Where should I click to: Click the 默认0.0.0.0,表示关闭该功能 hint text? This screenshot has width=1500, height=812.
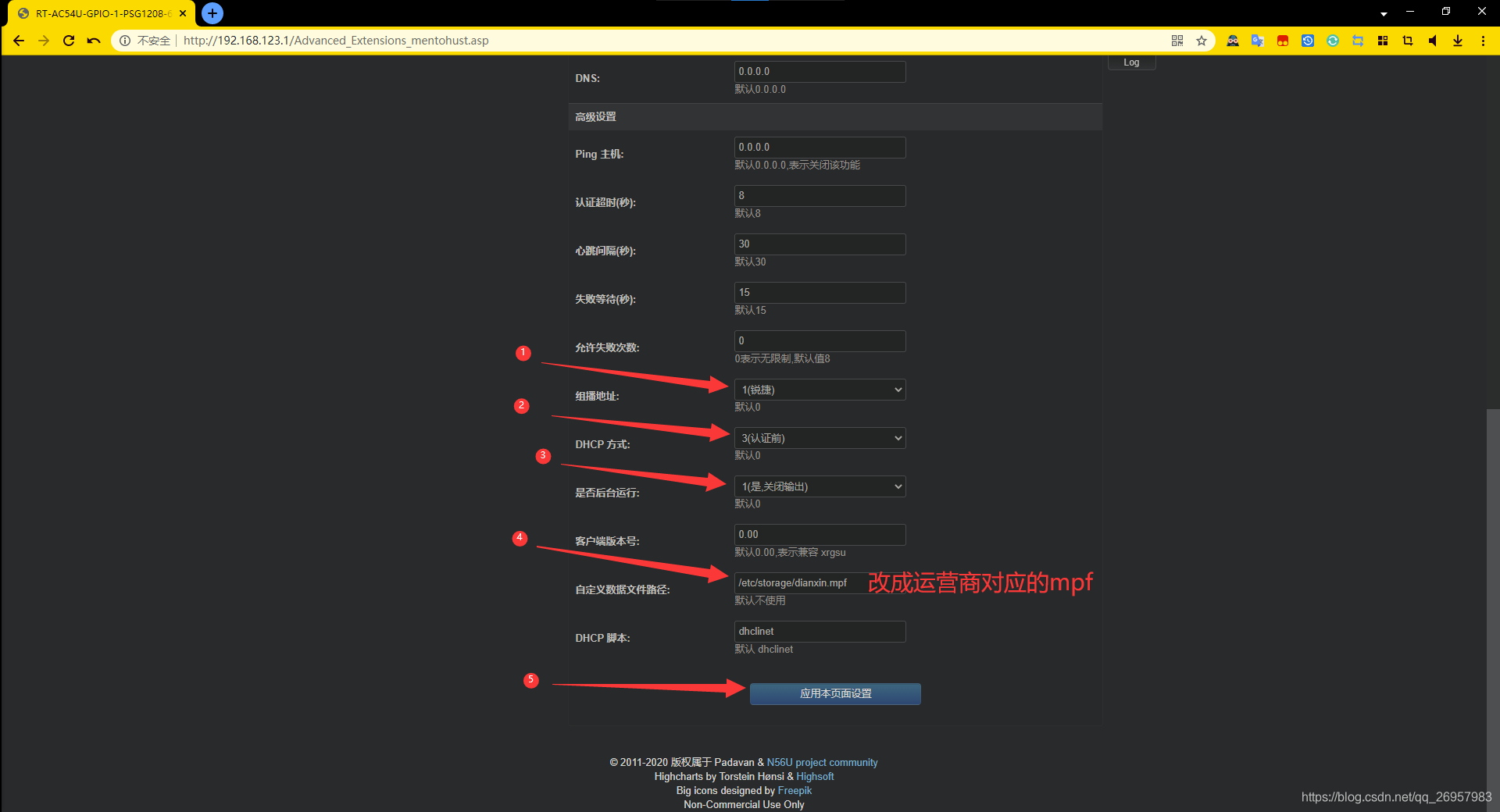pos(797,165)
